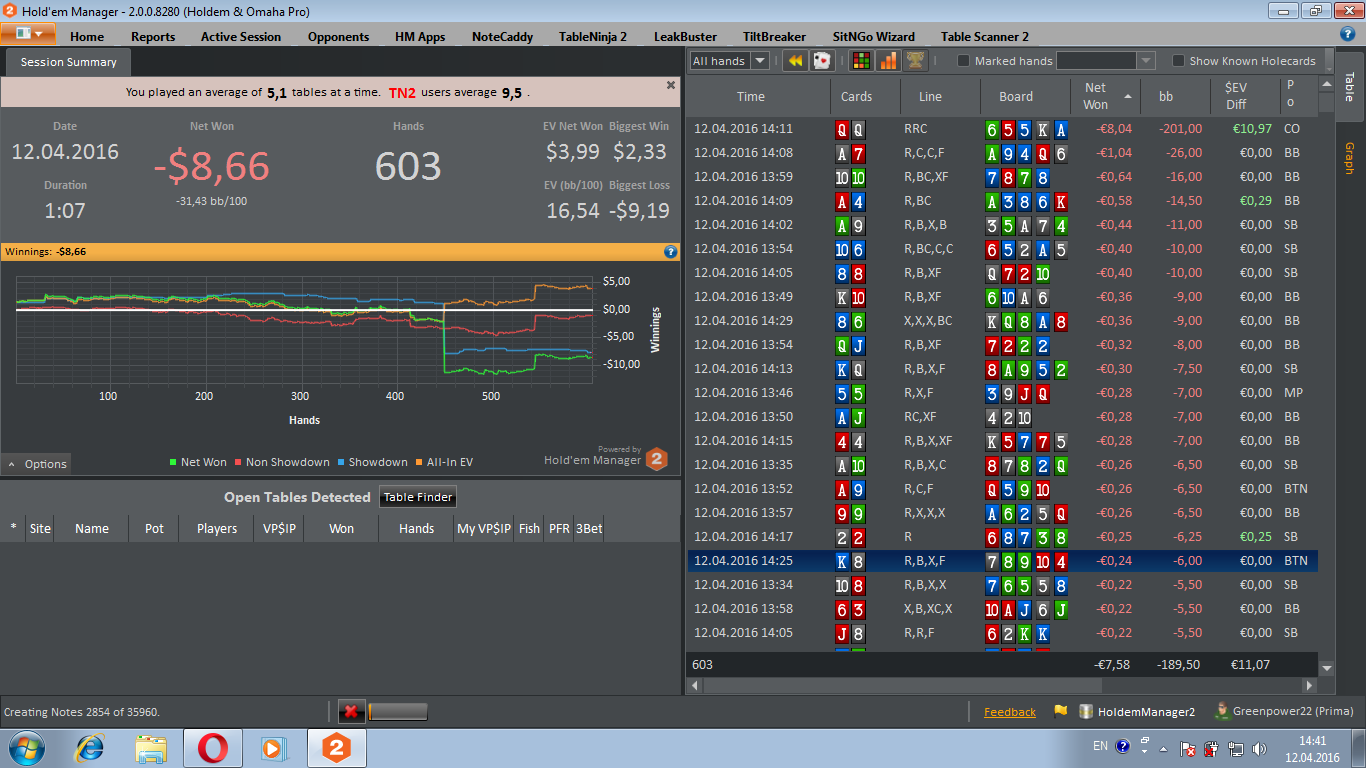Toggle Net Won legend entry
This screenshot has height=768, width=1366.
(x=198, y=462)
